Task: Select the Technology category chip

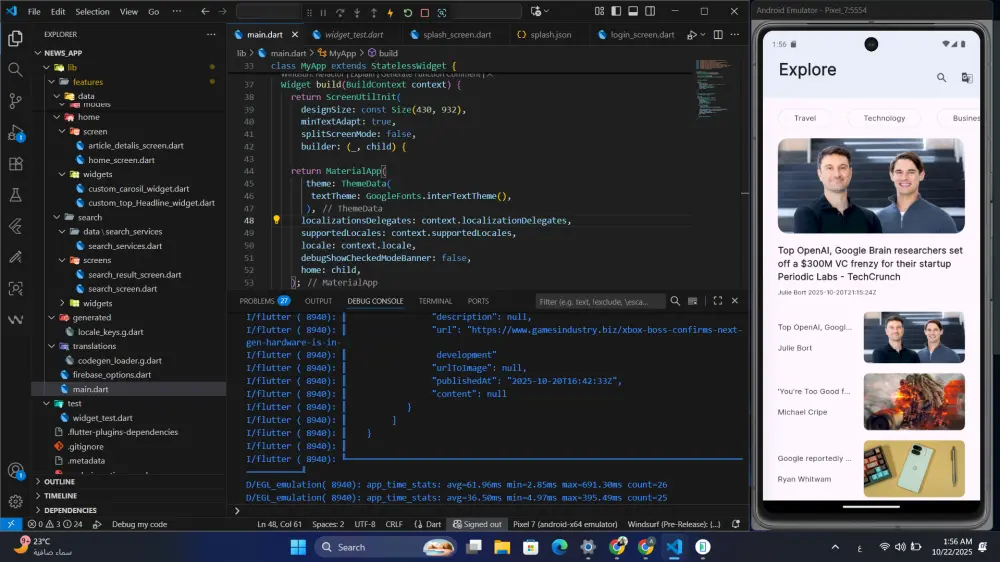Action: click(884, 118)
